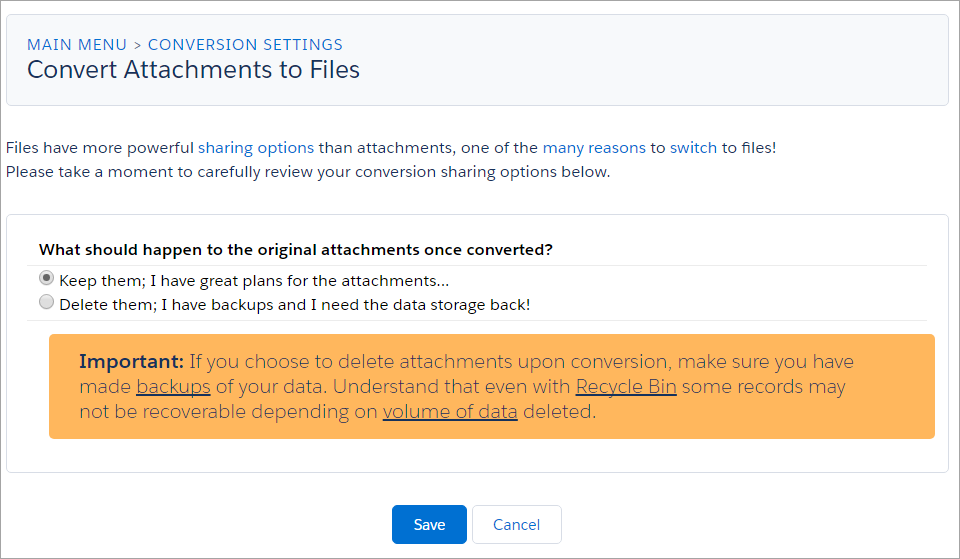Click the 'not be recoverable depending on' warning text
Image resolution: width=960 pixels, height=559 pixels.
(228, 412)
